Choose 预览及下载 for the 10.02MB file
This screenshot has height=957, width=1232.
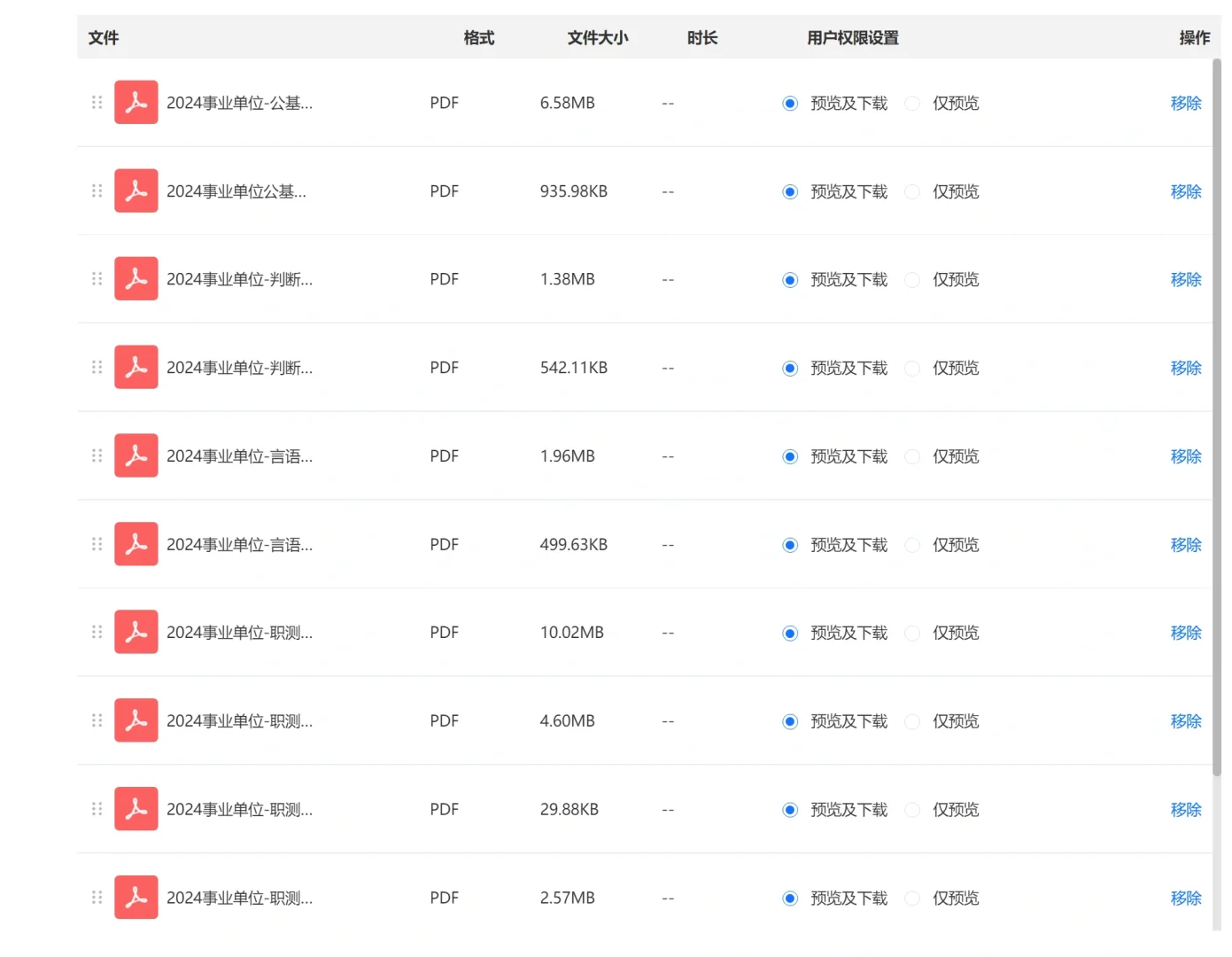coord(790,634)
